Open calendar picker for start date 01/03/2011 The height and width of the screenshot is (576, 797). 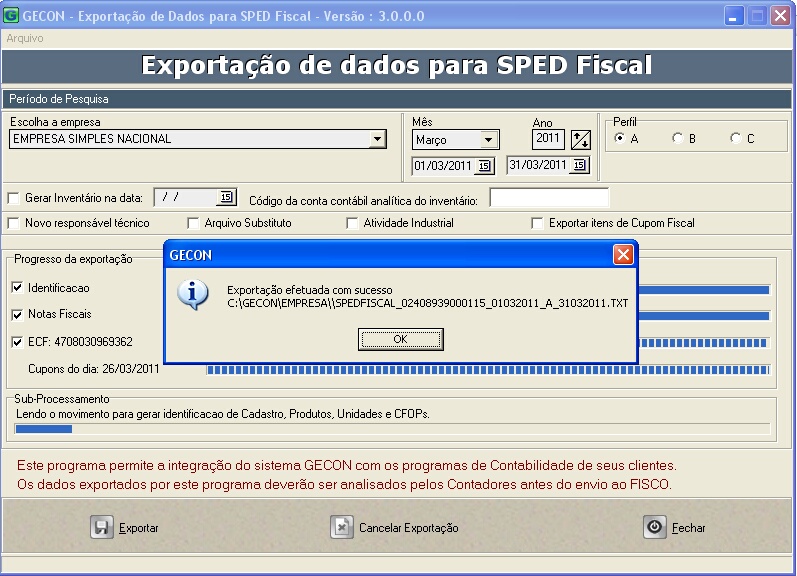coord(484,166)
